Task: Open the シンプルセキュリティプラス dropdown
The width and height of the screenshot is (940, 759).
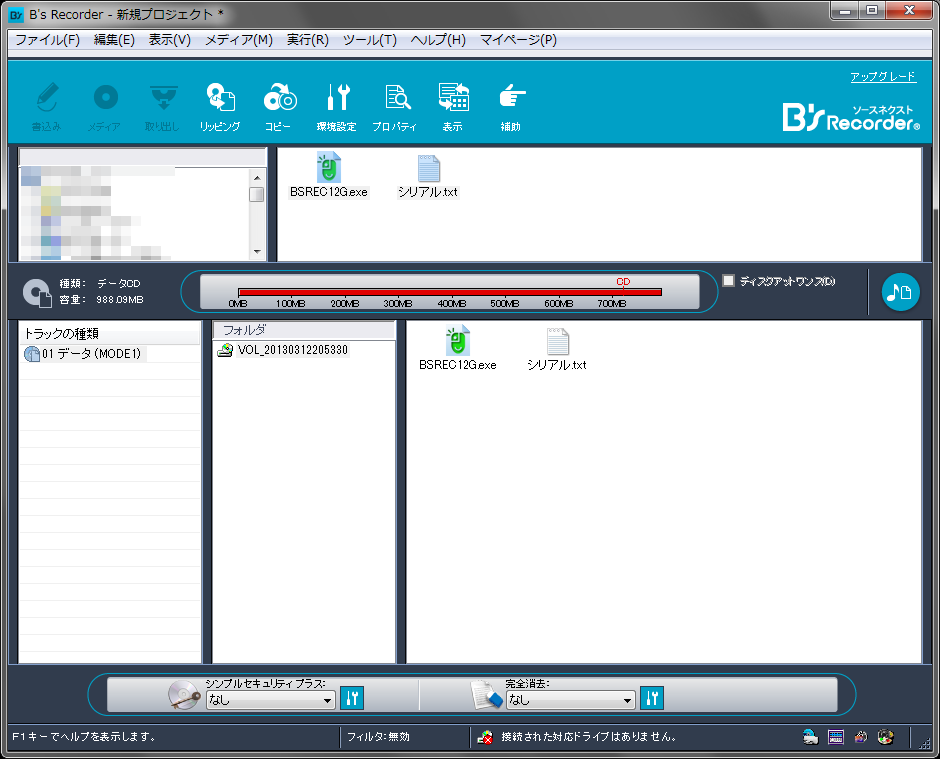Action: click(x=270, y=700)
